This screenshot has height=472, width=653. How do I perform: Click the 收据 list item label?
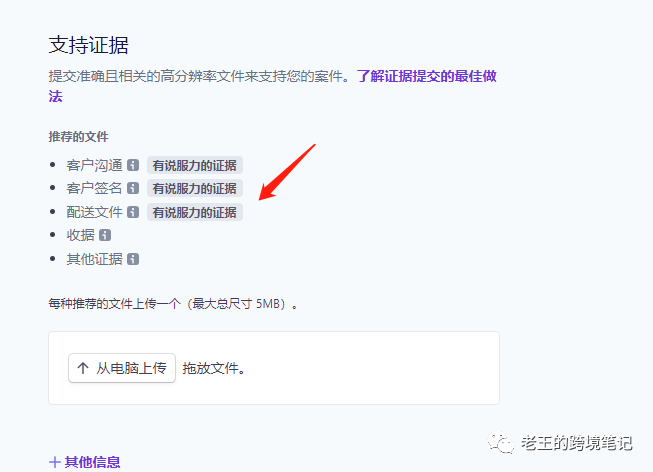pyautogui.click(x=80, y=236)
